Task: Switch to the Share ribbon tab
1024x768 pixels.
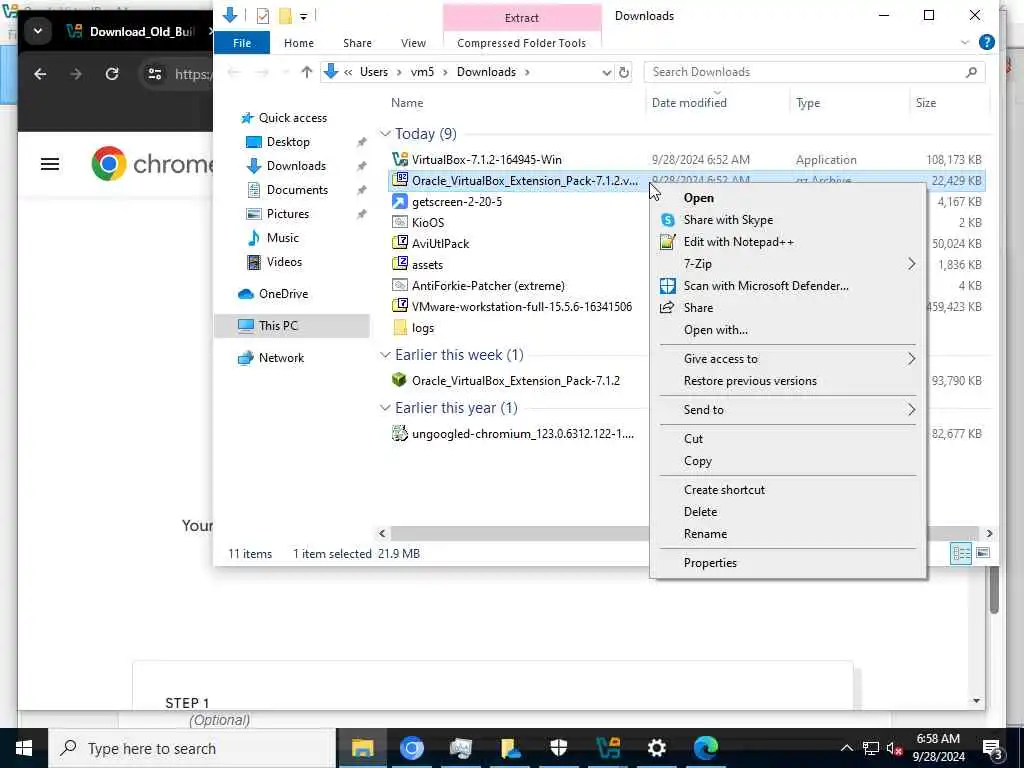Action: click(x=357, y=43)
